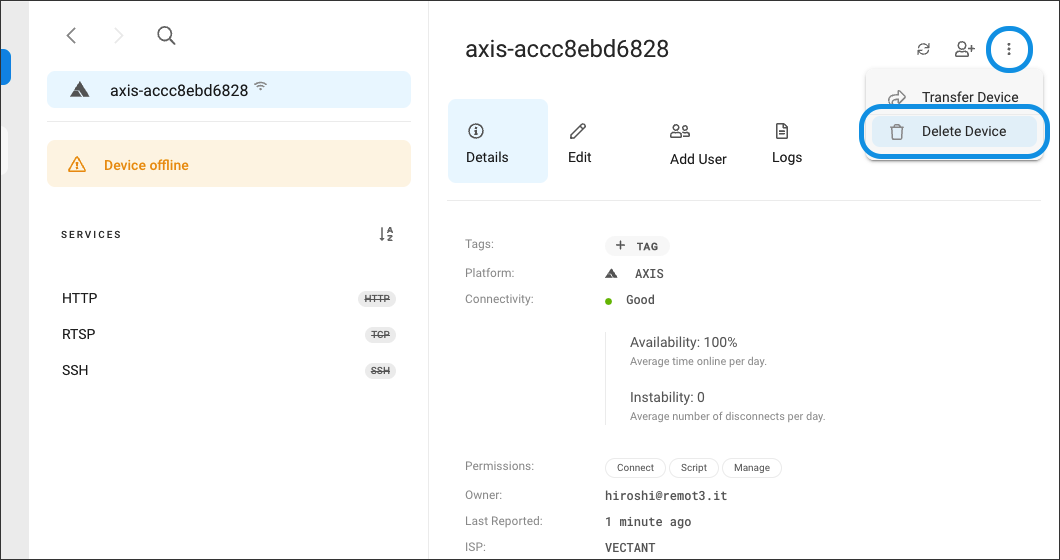Click the Script permission chip
1060x560 pixels.
click(x=694, y=467)
